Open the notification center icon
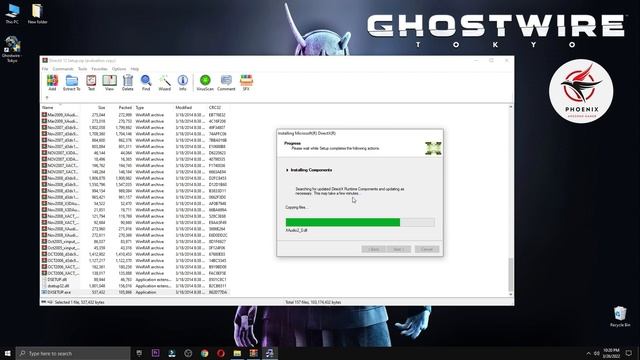The height and width of the screenshot is (360, 640). (x=629, y=353)
